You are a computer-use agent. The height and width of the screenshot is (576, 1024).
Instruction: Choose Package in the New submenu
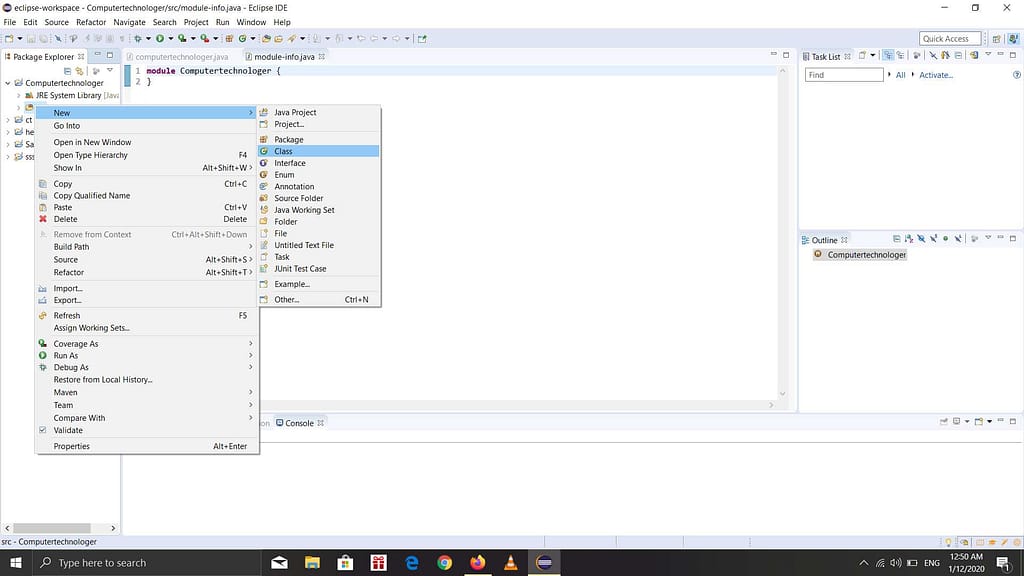click(319, 140)
